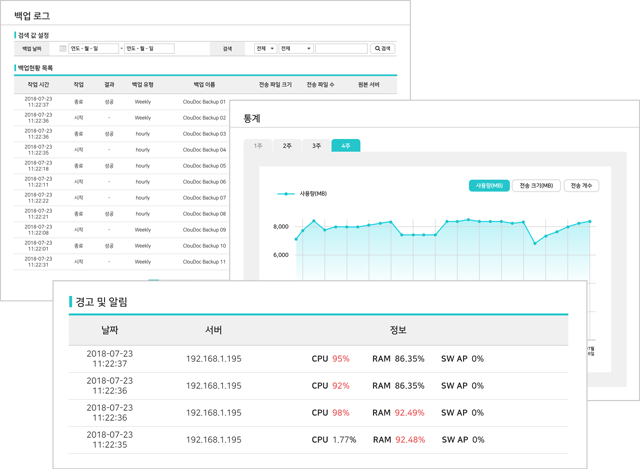Viewport: 640px width, 469px height.
Task: Switch the chart to 전송 크기(MB)
Action: tap(534, 186)
